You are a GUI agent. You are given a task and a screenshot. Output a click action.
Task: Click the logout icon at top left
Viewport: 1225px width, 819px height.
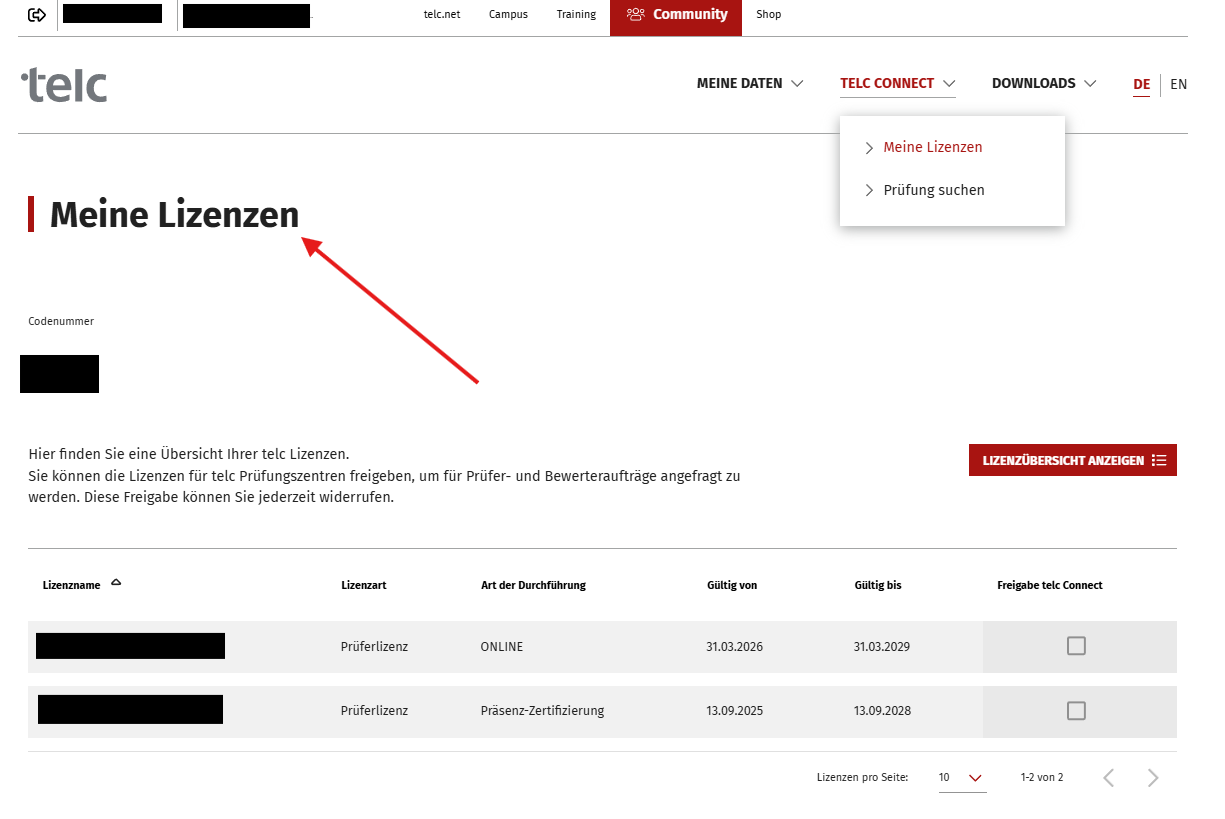[37, 15]
